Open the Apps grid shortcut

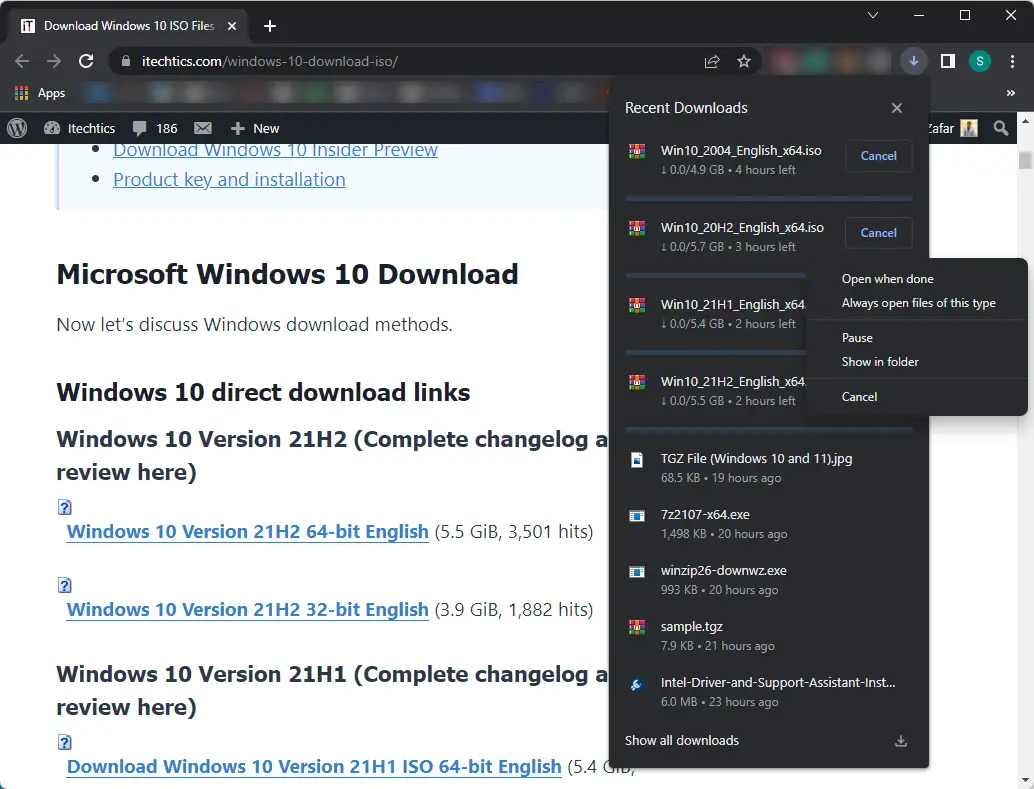coord(40,93)
